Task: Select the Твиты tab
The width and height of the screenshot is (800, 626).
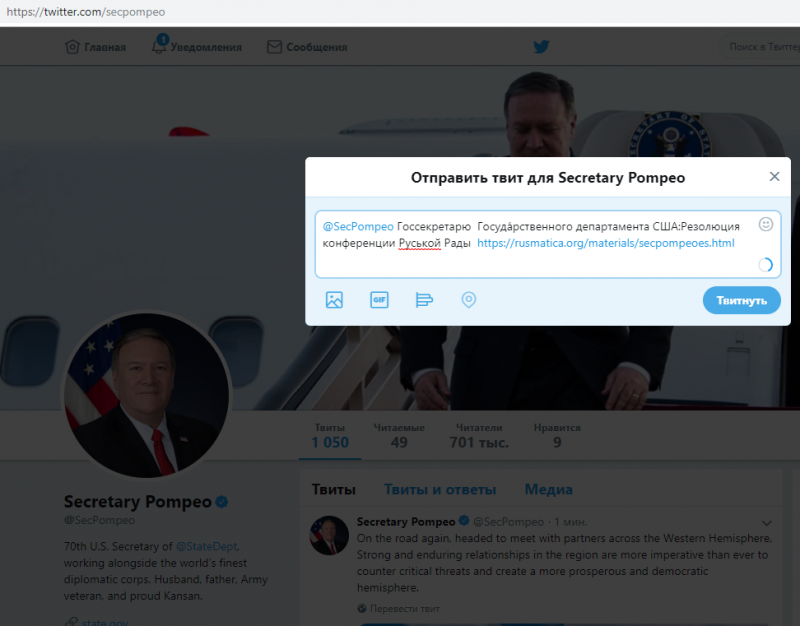Action: click(x=334, y=489)
